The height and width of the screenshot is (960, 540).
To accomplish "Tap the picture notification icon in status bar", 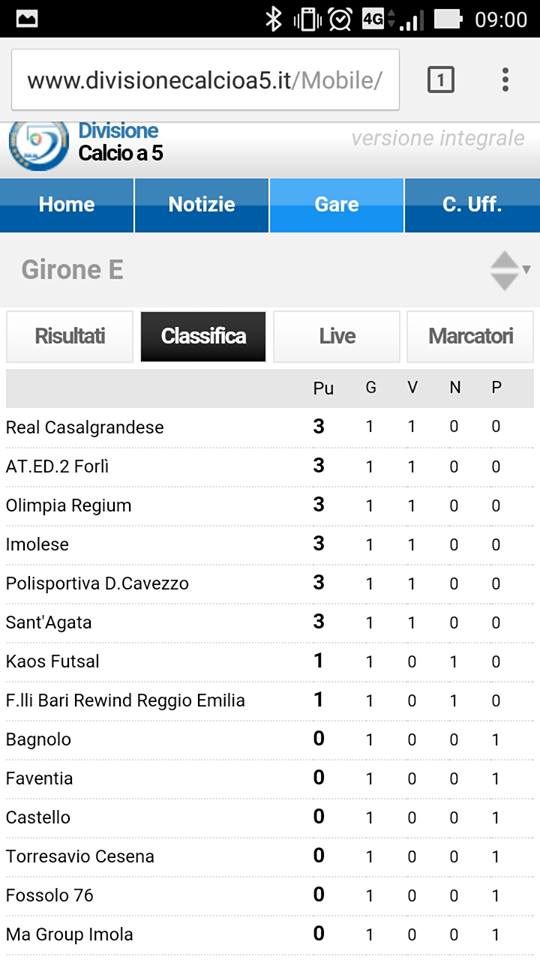I will [x=27, y=19].
